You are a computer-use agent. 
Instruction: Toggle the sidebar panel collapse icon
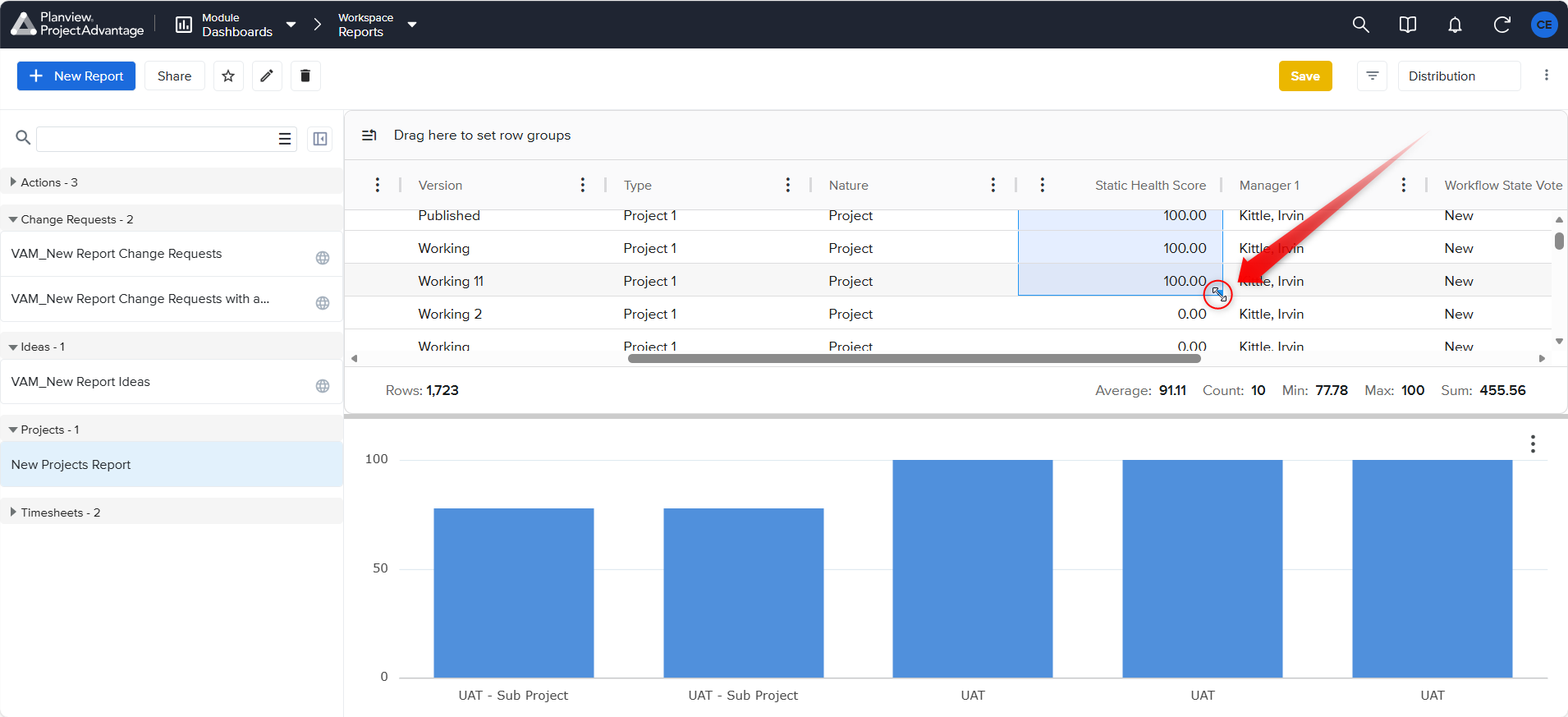320,139
